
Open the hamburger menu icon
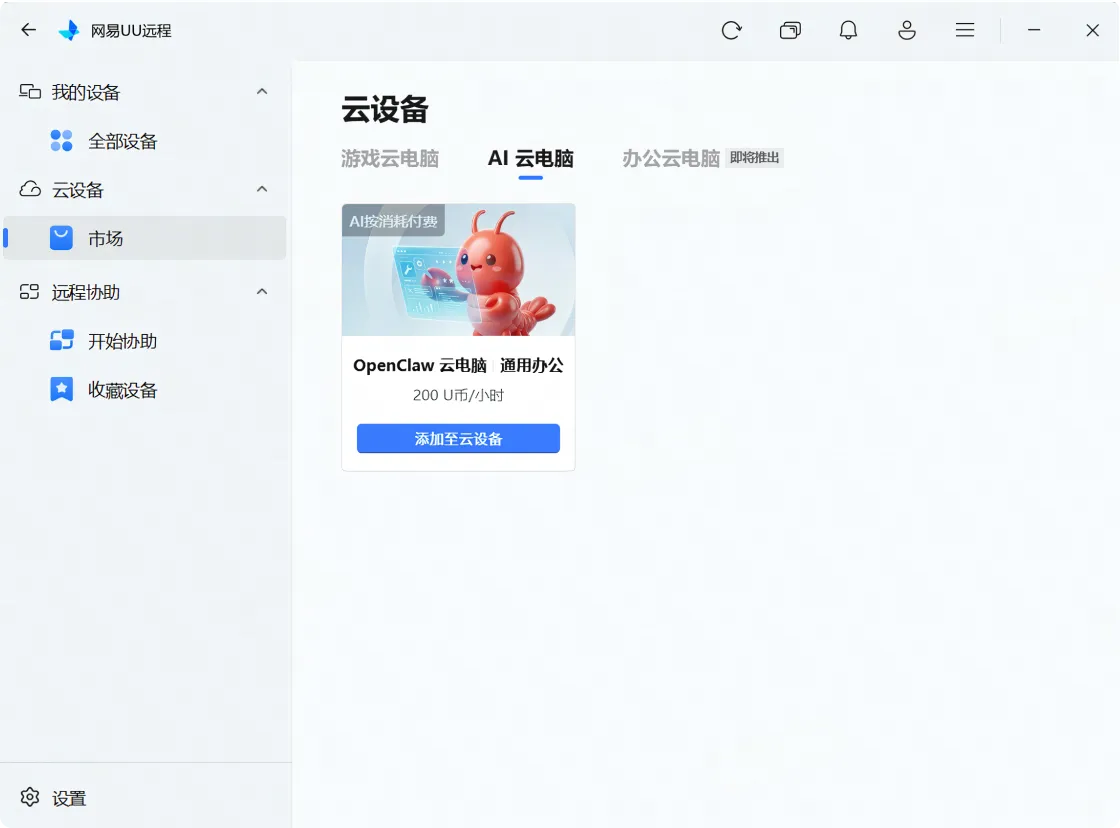(965, 30)
